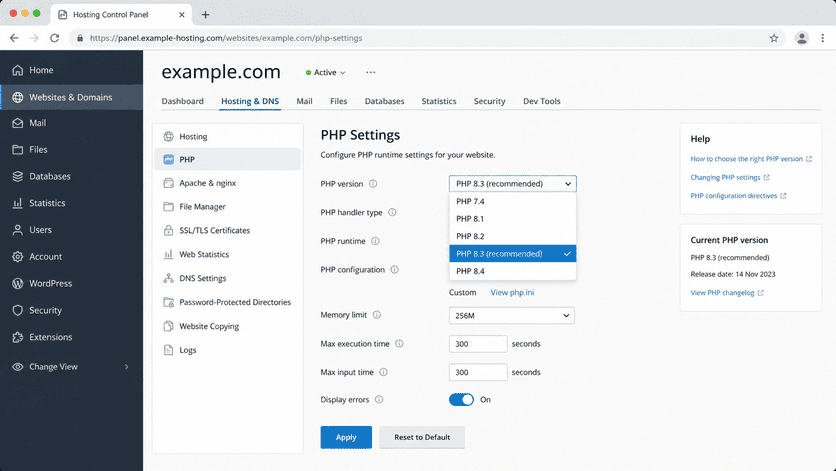The height and width of the screenshot is (471, 836).
Task: Open the Files tab
Action: coord(339,101)
